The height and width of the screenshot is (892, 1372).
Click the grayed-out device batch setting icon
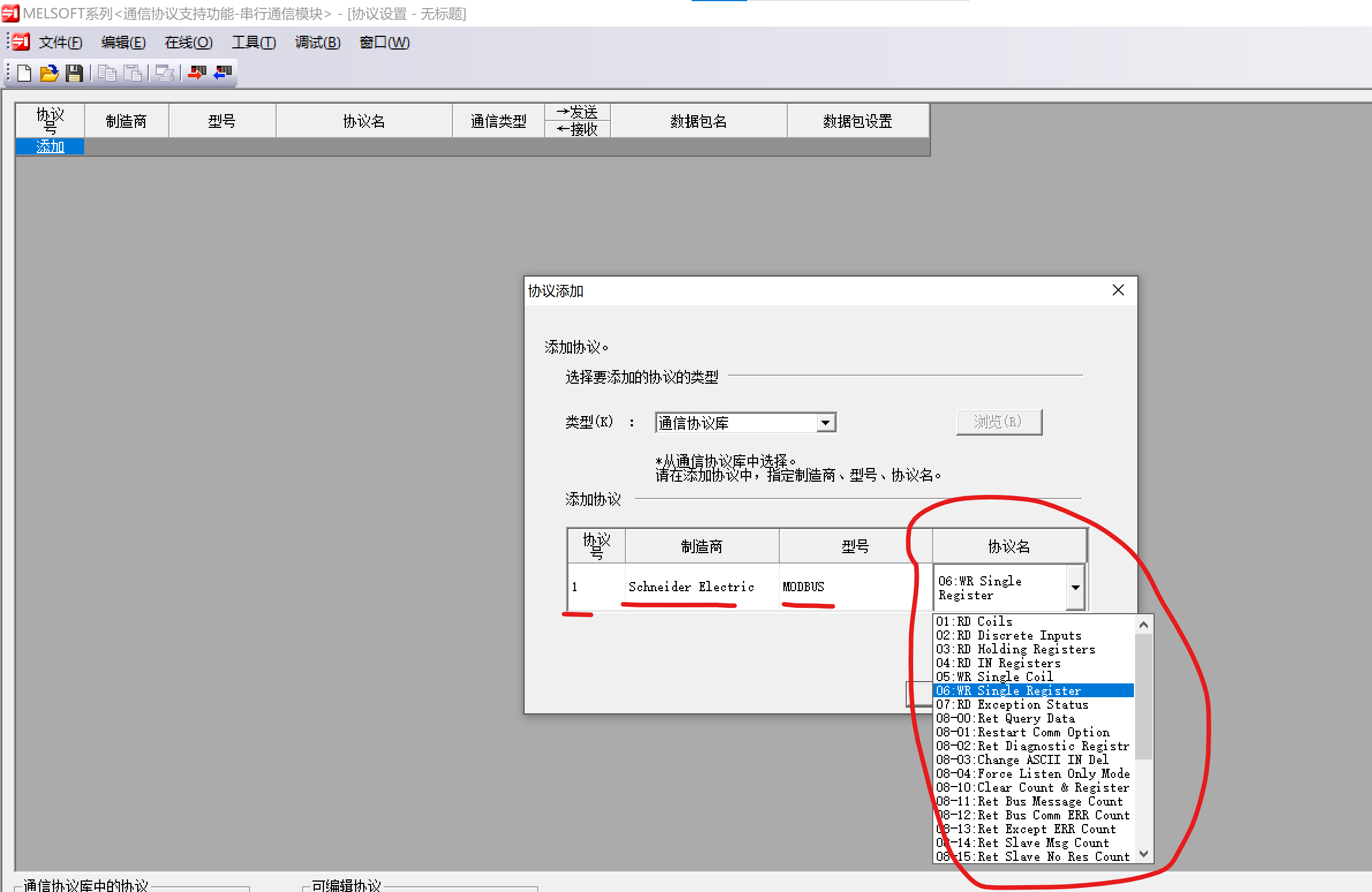point(165,73)
